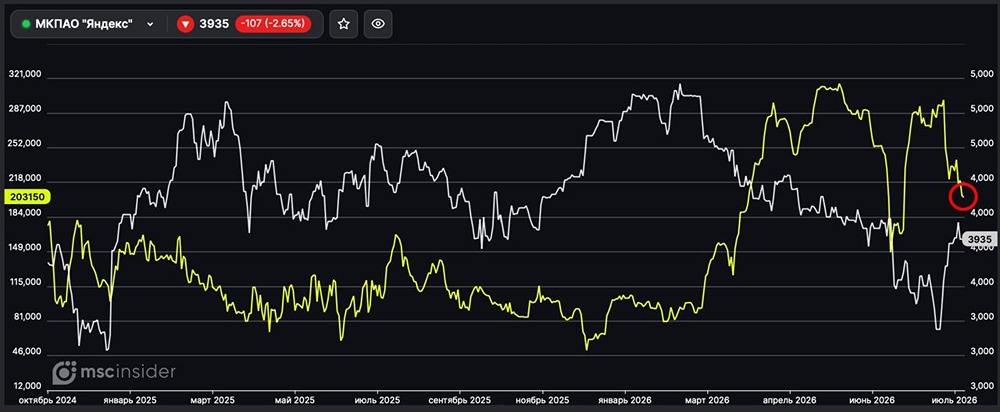Click the 81,000 left axis label
Screen dimensions: 1000x412
click(27, 317)
